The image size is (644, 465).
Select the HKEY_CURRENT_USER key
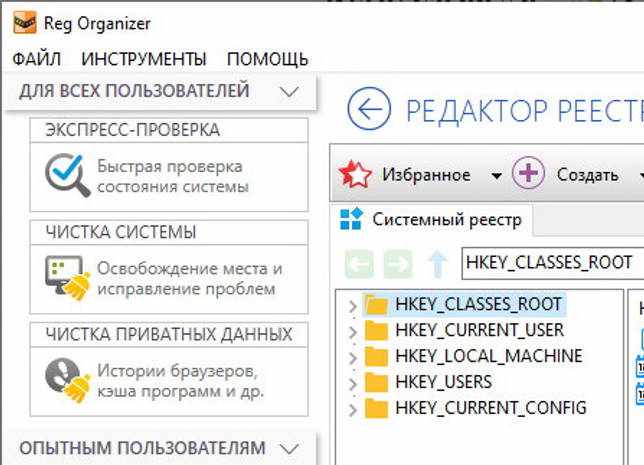tap(480, 330)
